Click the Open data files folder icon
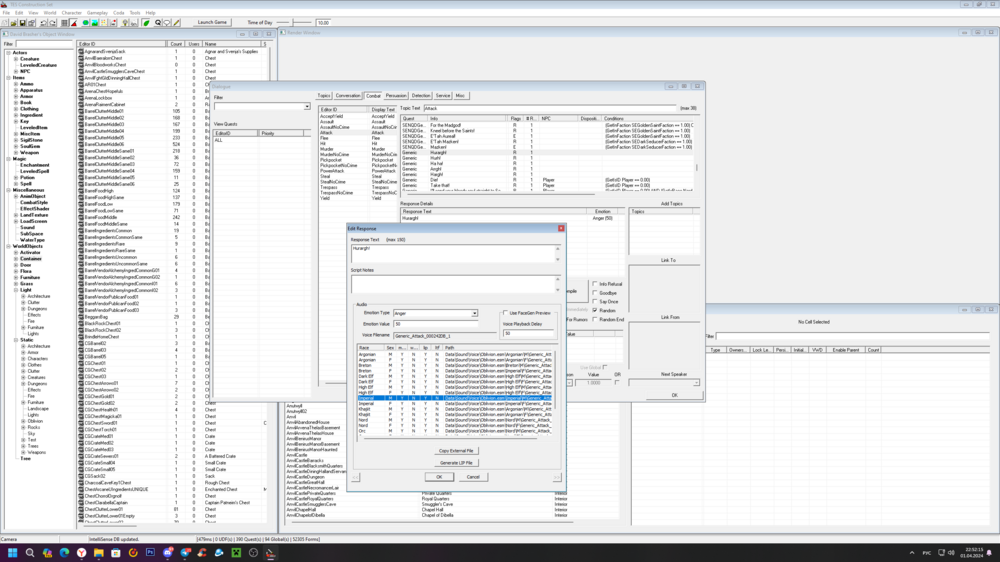 [13, 23]
